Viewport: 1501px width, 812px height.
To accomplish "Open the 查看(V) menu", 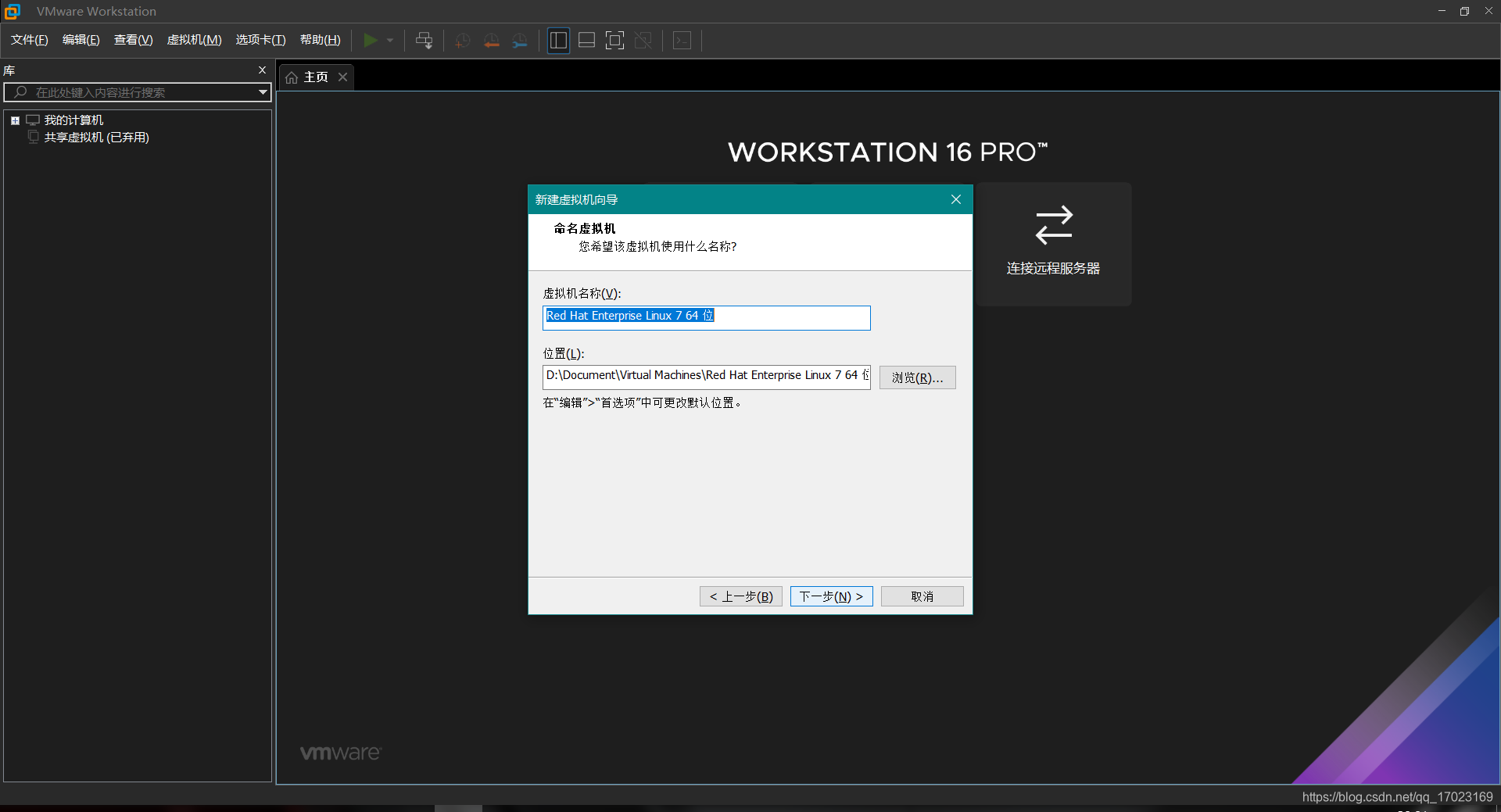I will [133, 40].
